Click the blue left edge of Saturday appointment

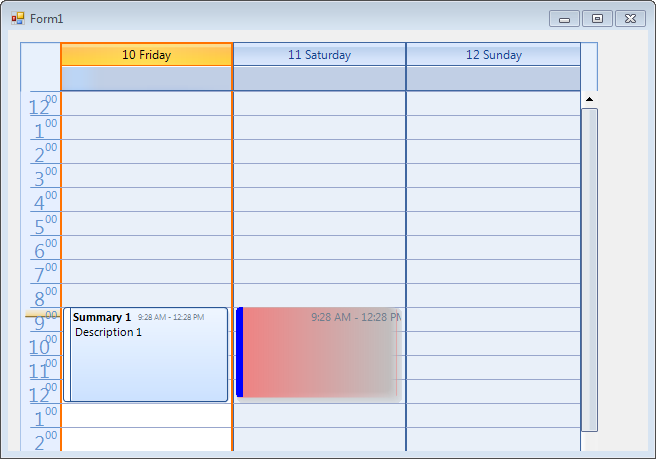pyautogui.click(x=240, y=352)
